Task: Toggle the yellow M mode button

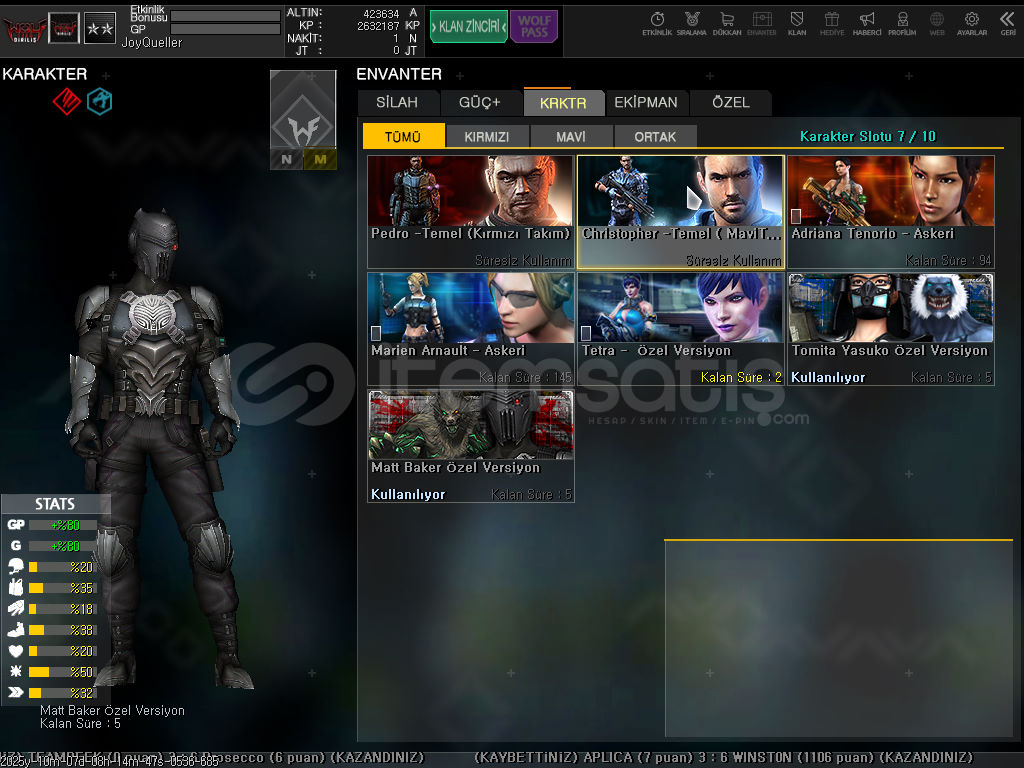Action: pyautogui.click(x=320, y=159)
